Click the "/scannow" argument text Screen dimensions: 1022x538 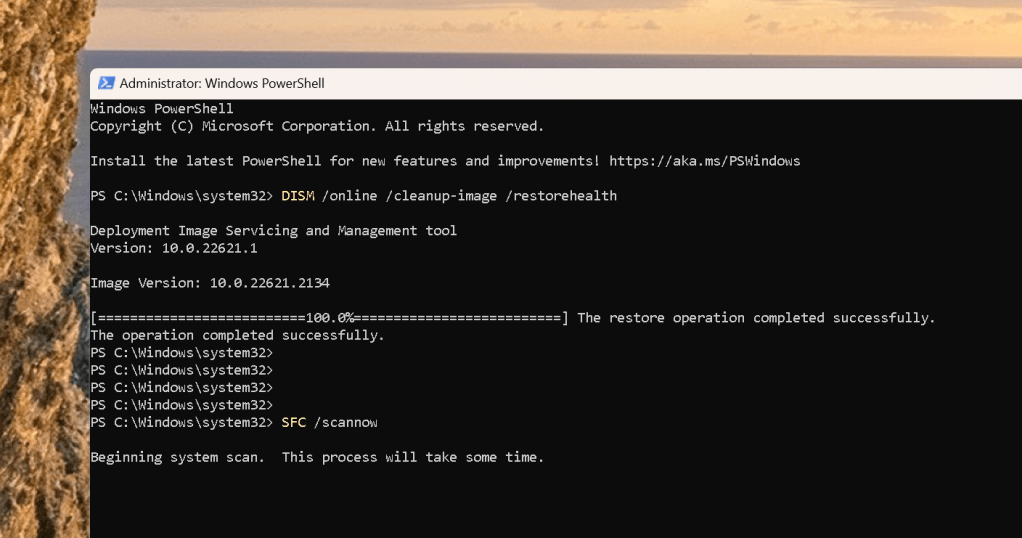coord(345,423)
